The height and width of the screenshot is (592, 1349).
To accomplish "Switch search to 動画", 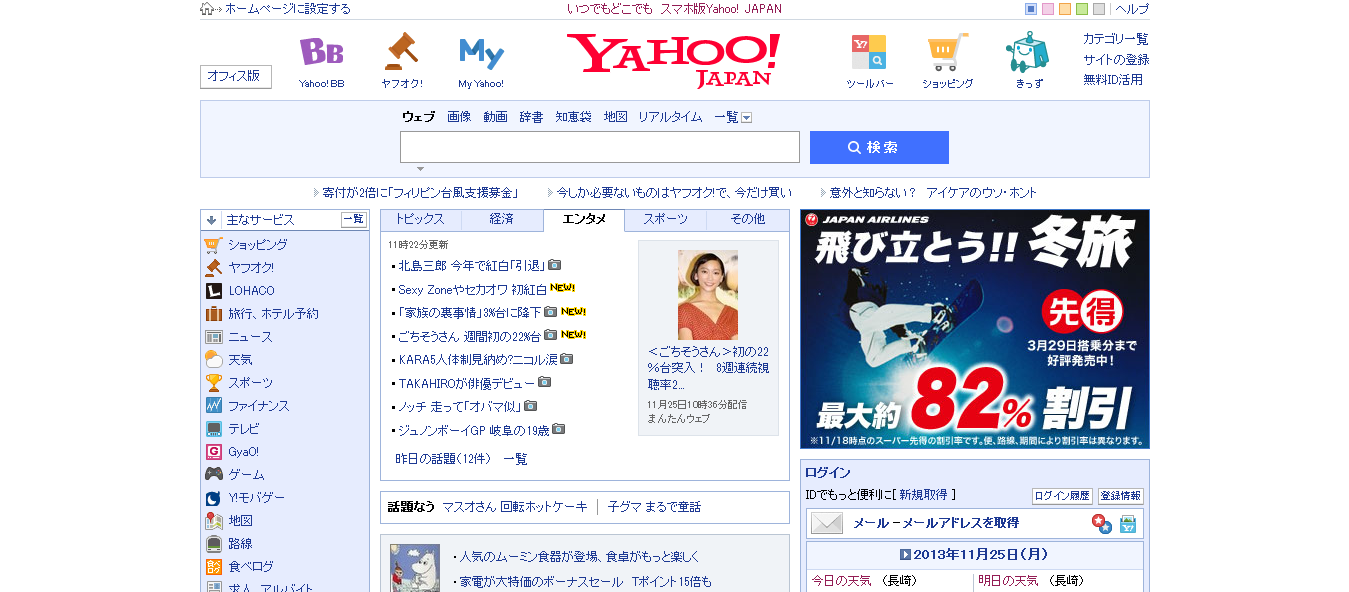I will 495,117.
